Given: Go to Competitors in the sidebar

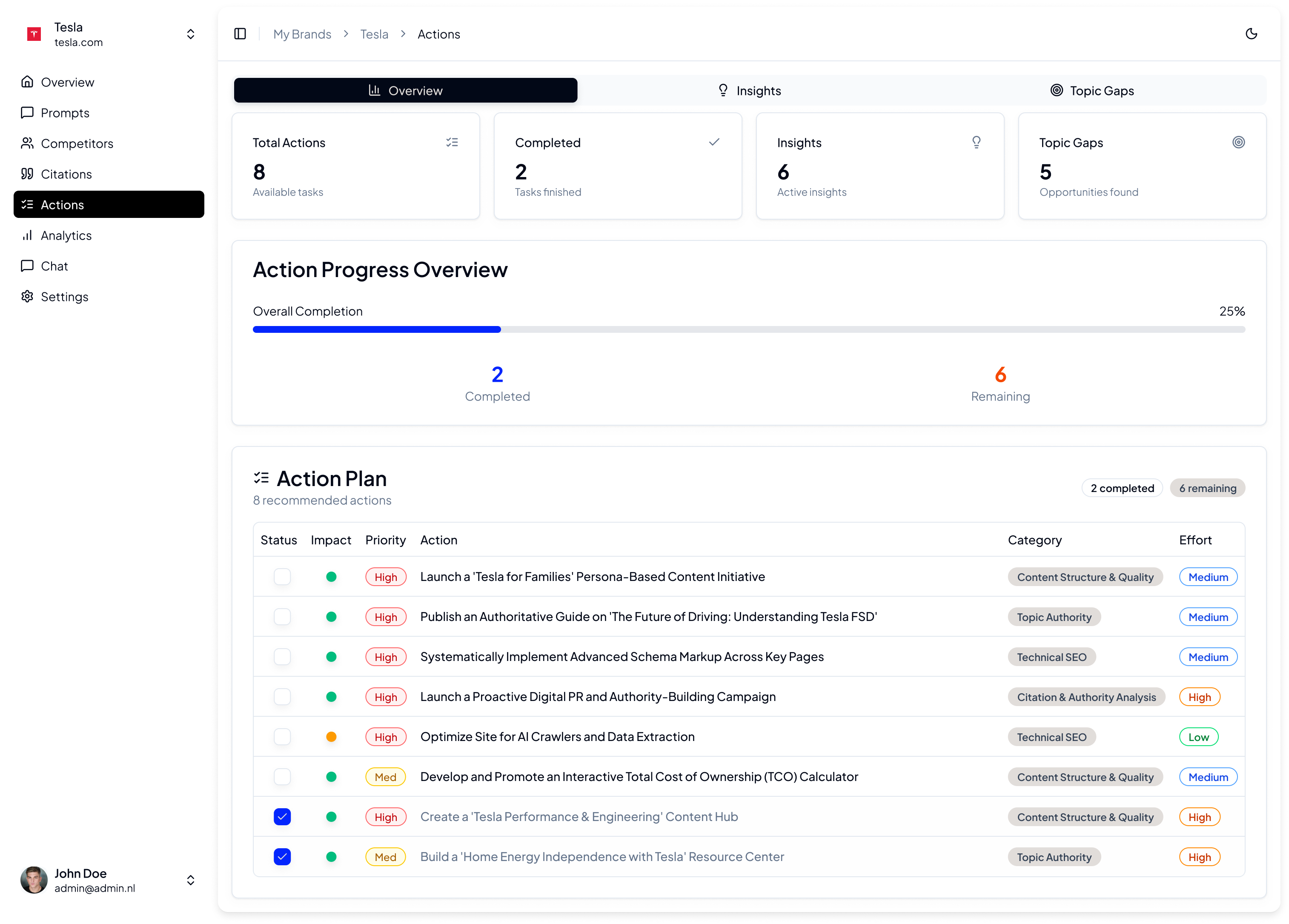Looking at the screenshot, I should click(x=77, y=143).
